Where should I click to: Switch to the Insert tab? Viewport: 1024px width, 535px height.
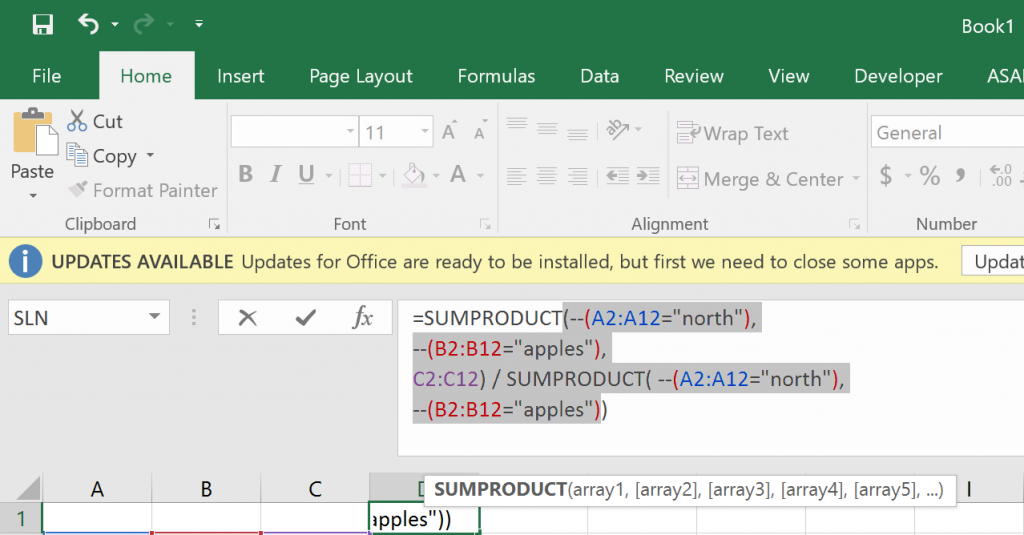pos(240,76)
